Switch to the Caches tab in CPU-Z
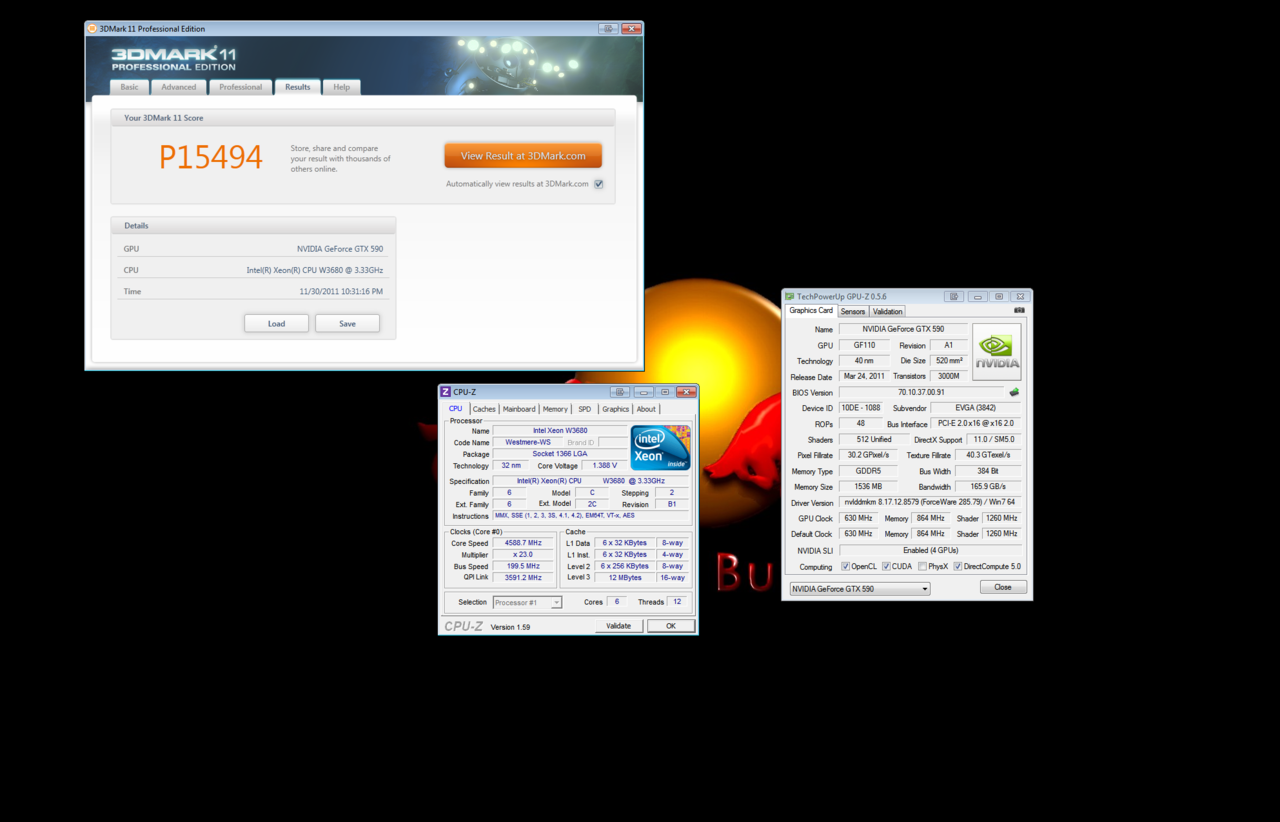 (484, 409)
